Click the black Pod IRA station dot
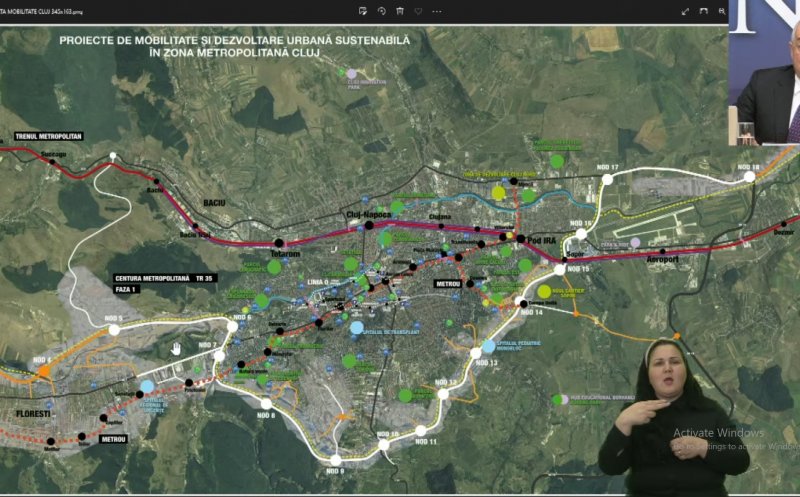800x497 pixels. (x=520, y=239)
